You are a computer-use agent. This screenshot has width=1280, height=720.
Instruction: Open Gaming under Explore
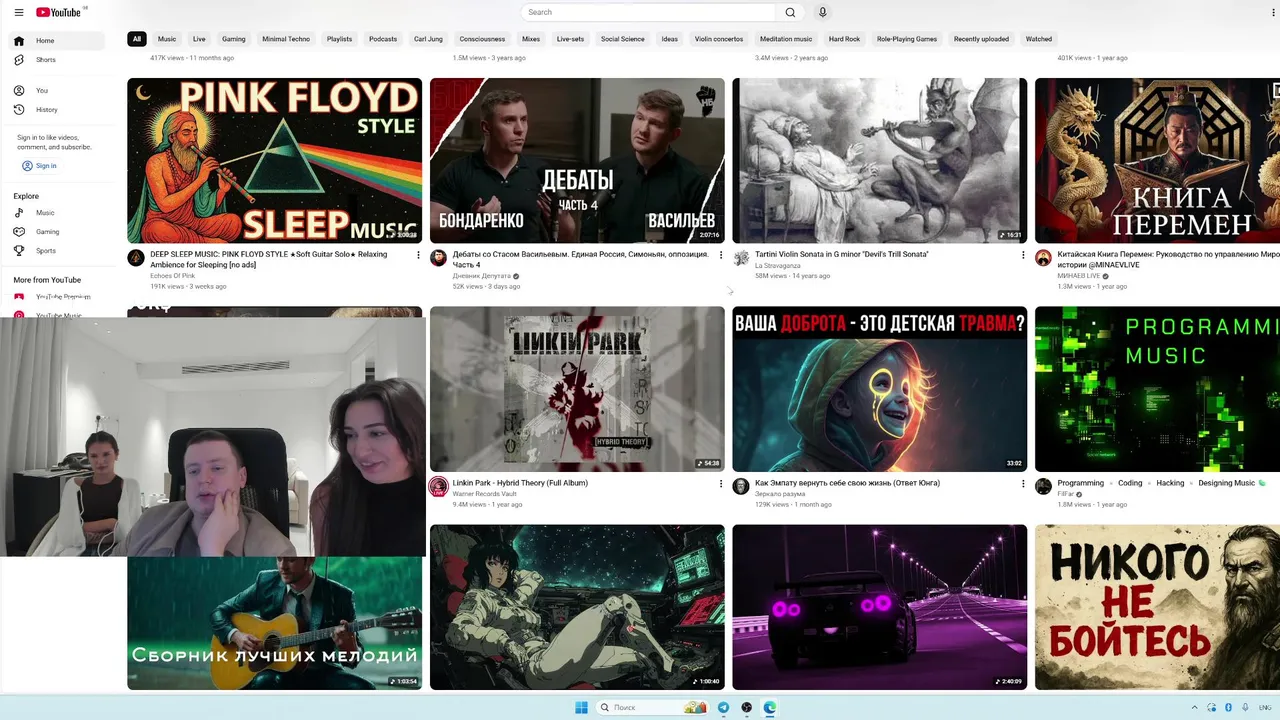[57, 232]
